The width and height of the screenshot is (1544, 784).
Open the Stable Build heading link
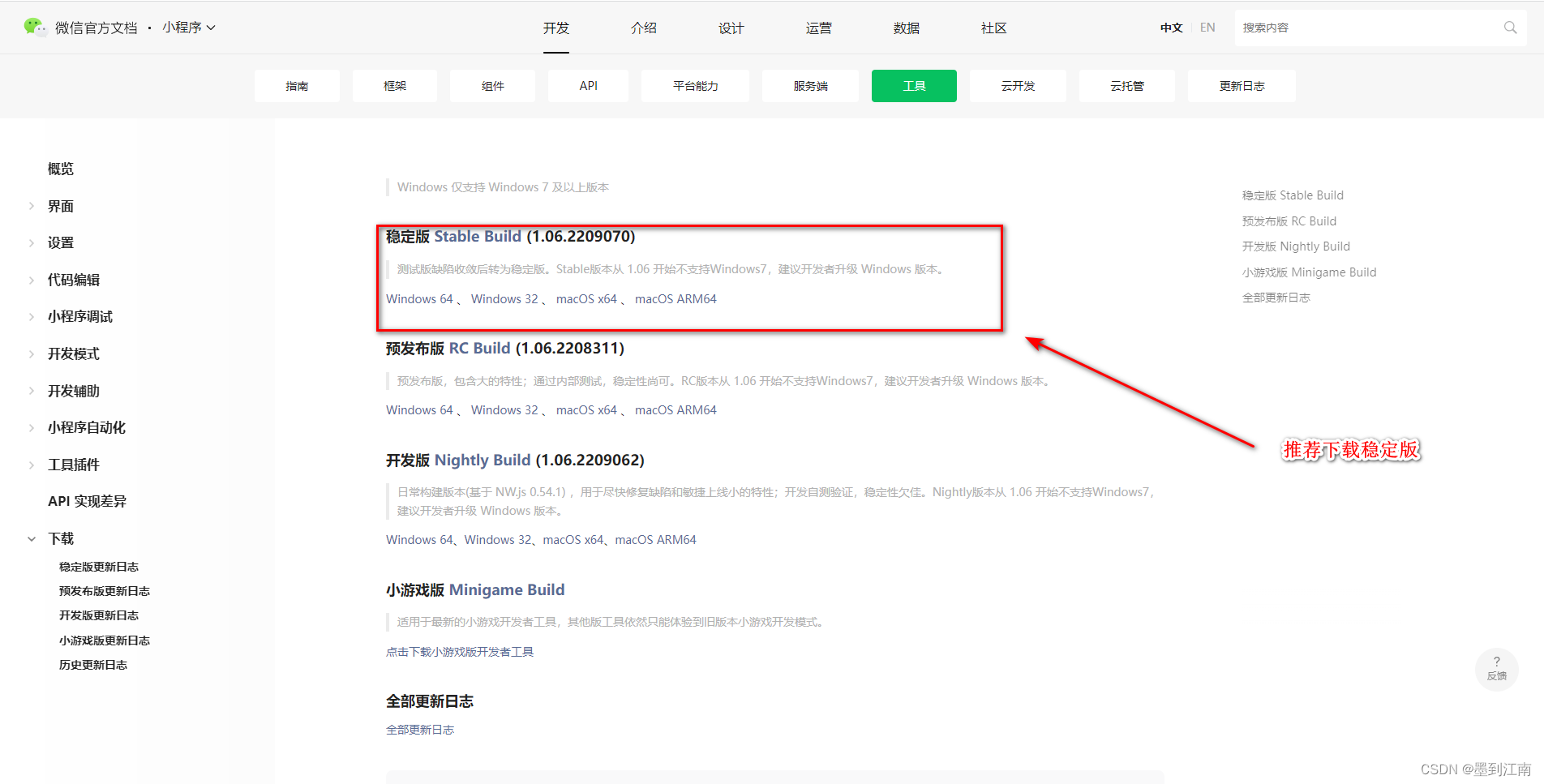pyautogui.click(x=478, y=237)
